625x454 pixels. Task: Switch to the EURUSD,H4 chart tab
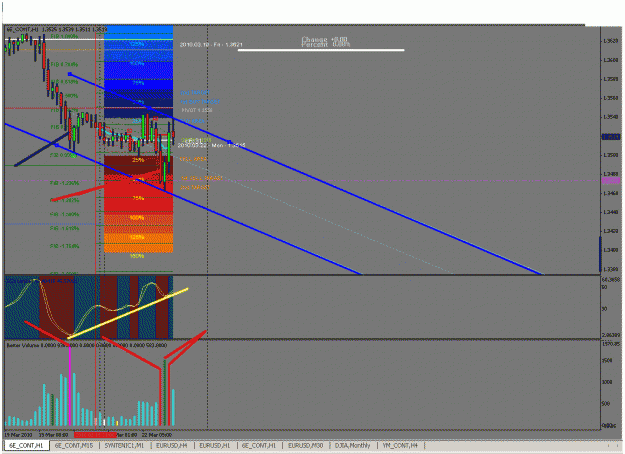(172, 446)
